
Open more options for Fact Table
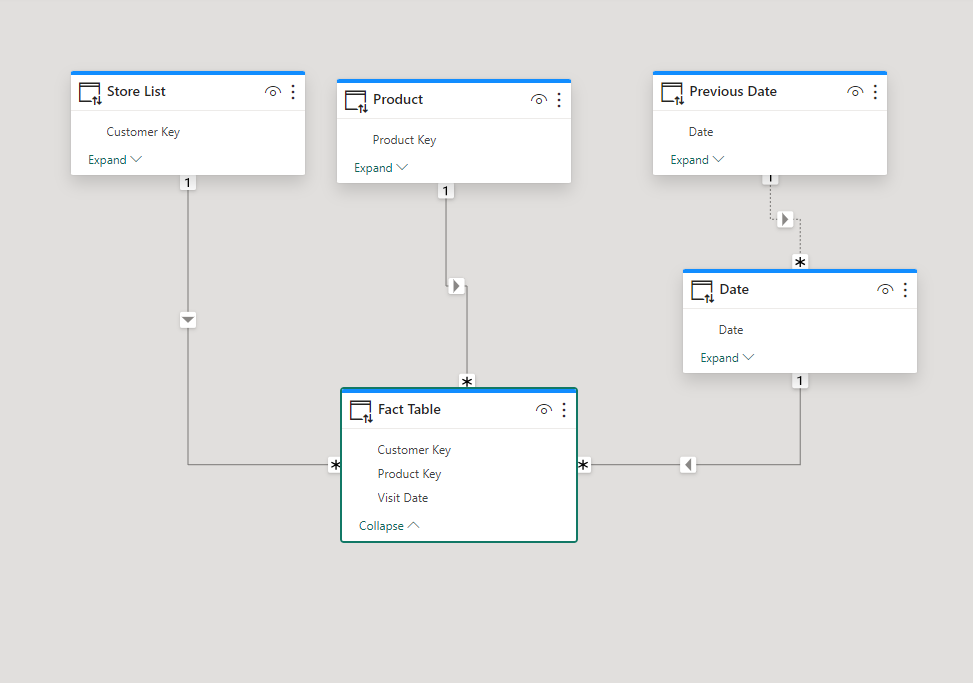pos(563,409)
